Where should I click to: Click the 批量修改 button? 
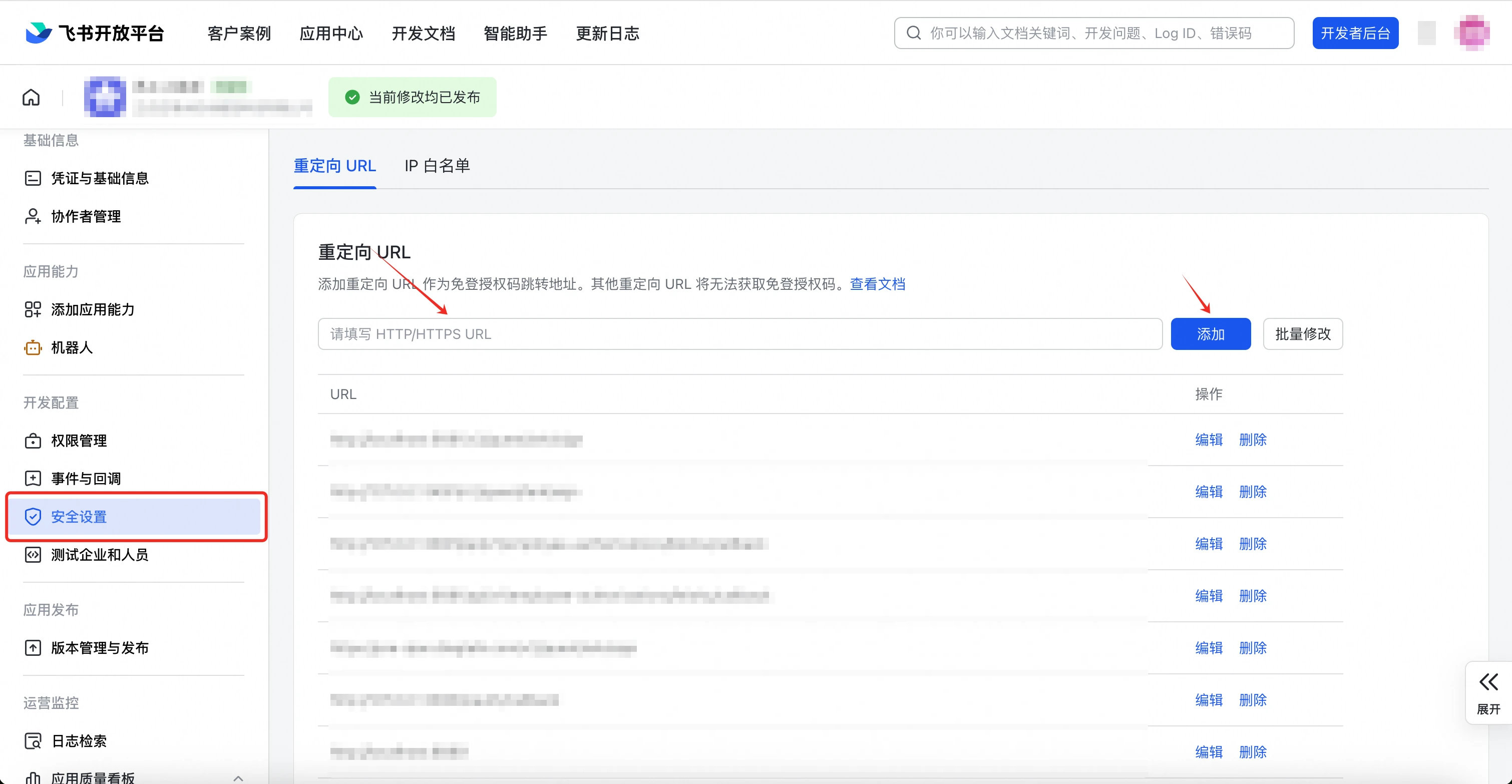pos(1302,334)
